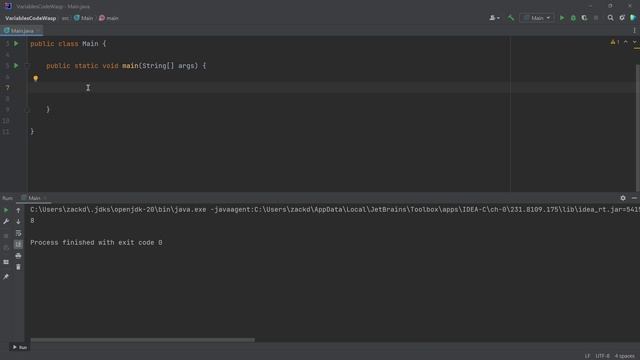Click main method in navigation breadcrumb
The height and width of the screenshot is (360, 640).
(109, 18)
